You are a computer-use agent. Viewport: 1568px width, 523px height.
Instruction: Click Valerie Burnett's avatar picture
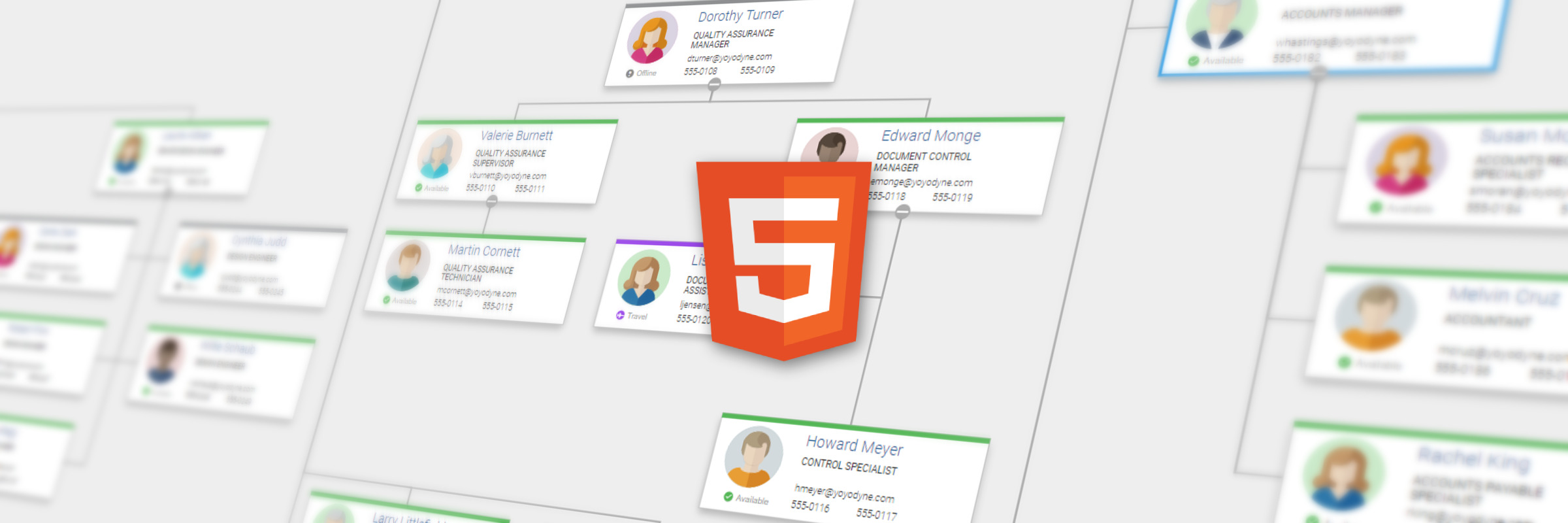440,154
